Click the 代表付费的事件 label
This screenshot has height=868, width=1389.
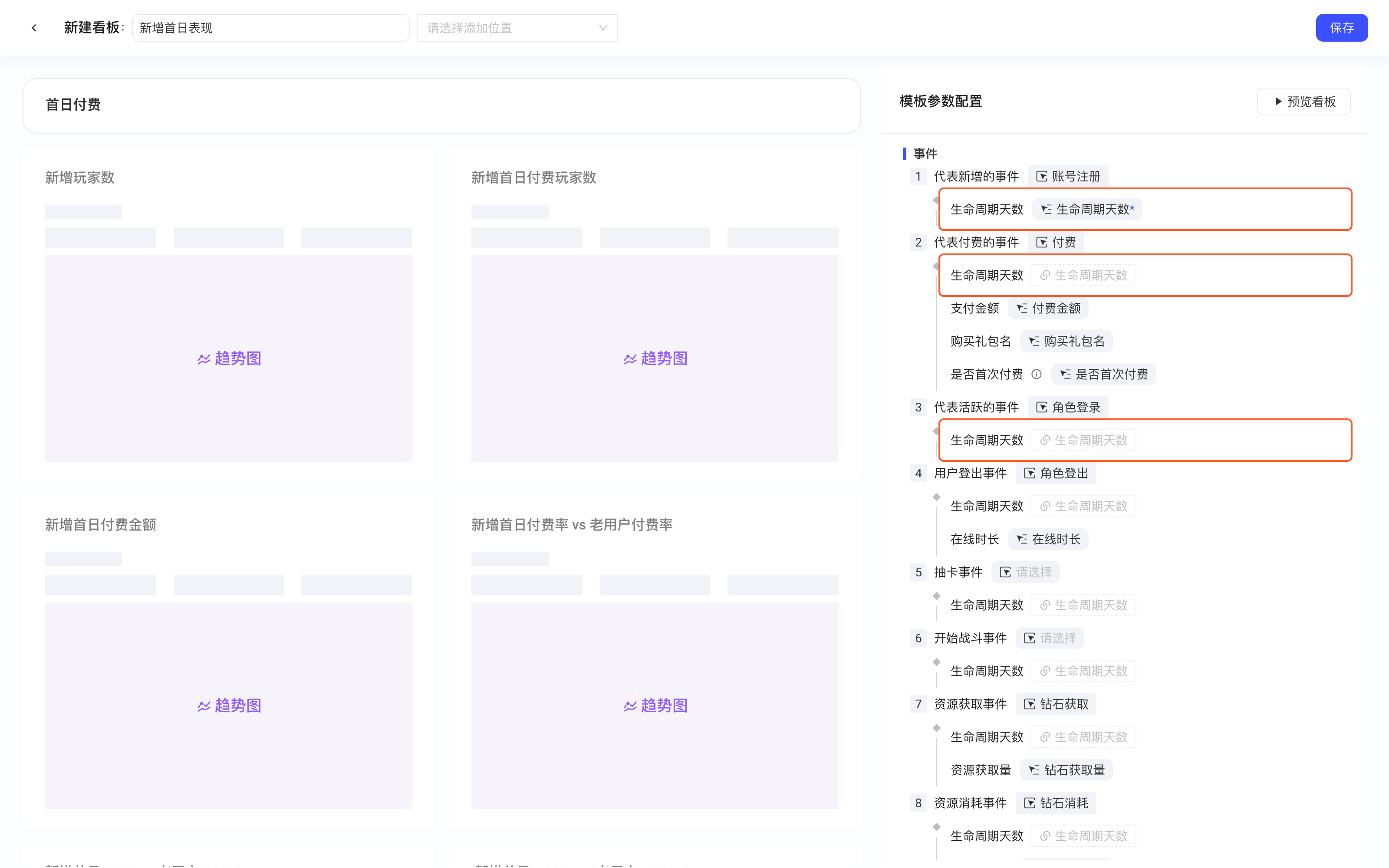976,242
